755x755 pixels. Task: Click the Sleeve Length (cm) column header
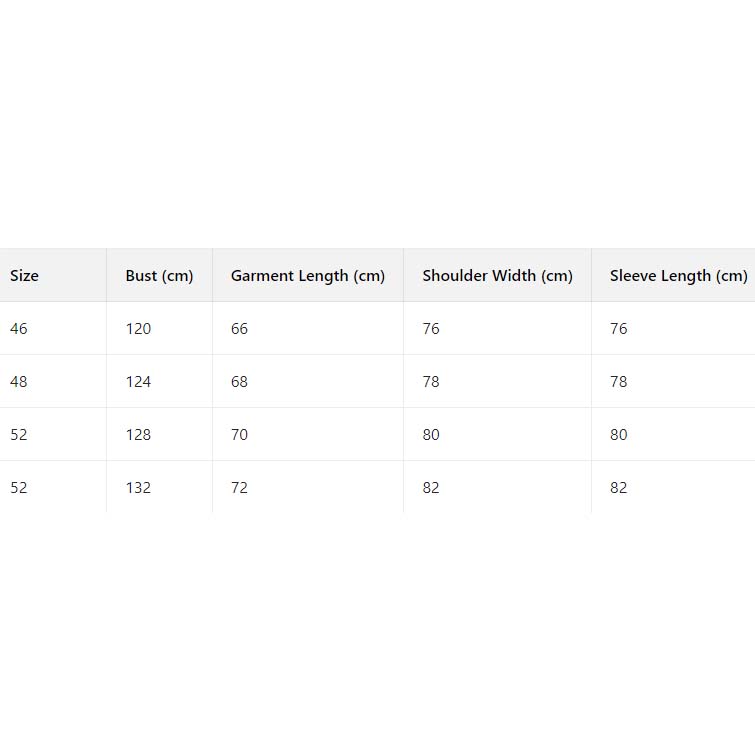click(x=678, y=276)
